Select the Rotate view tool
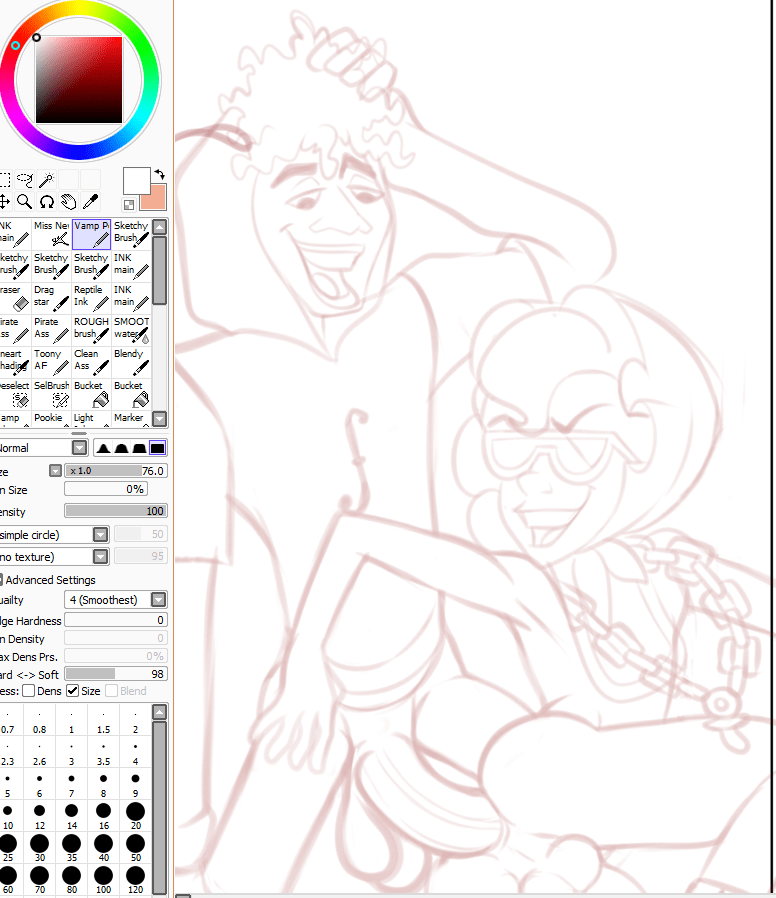 (x=46, y=202)
